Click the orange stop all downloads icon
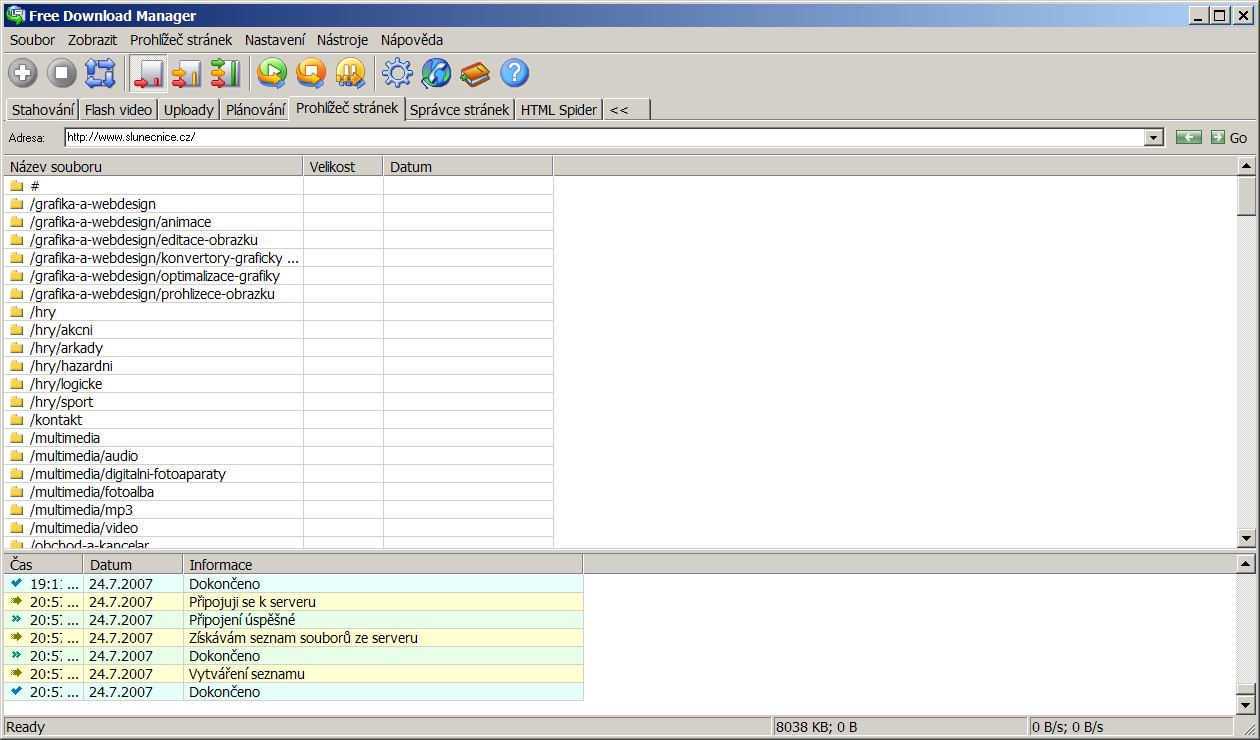 311,73
